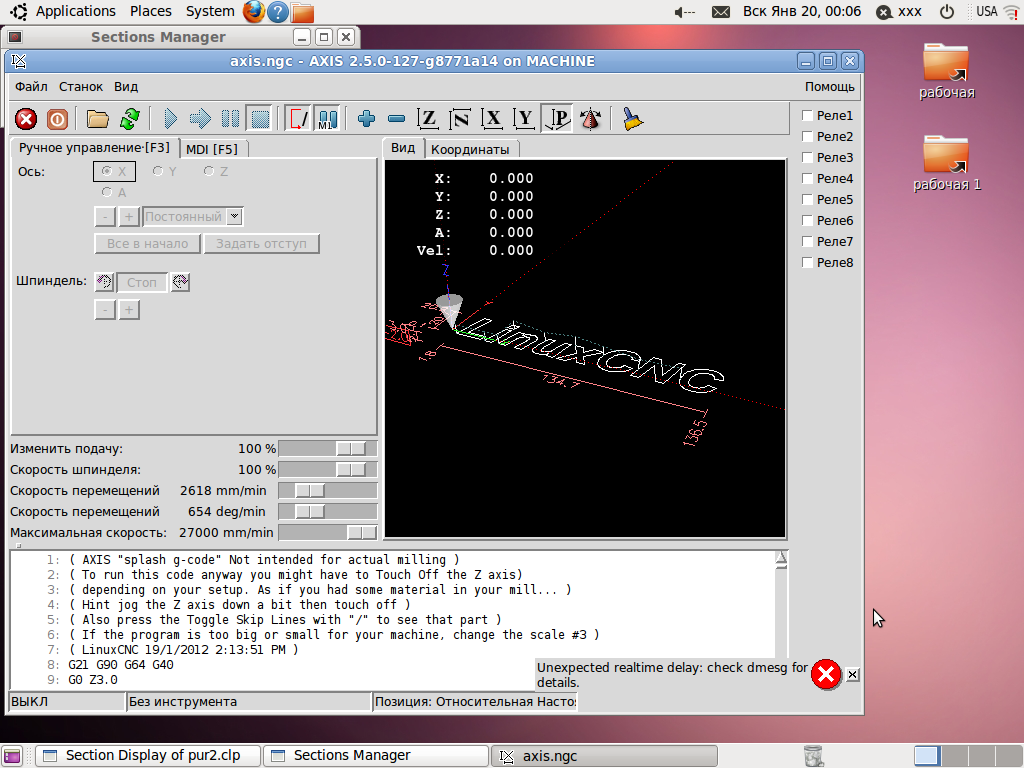Clear live plot with broom icon
This screenshot has height=768, width=1024.
point(632,119)
